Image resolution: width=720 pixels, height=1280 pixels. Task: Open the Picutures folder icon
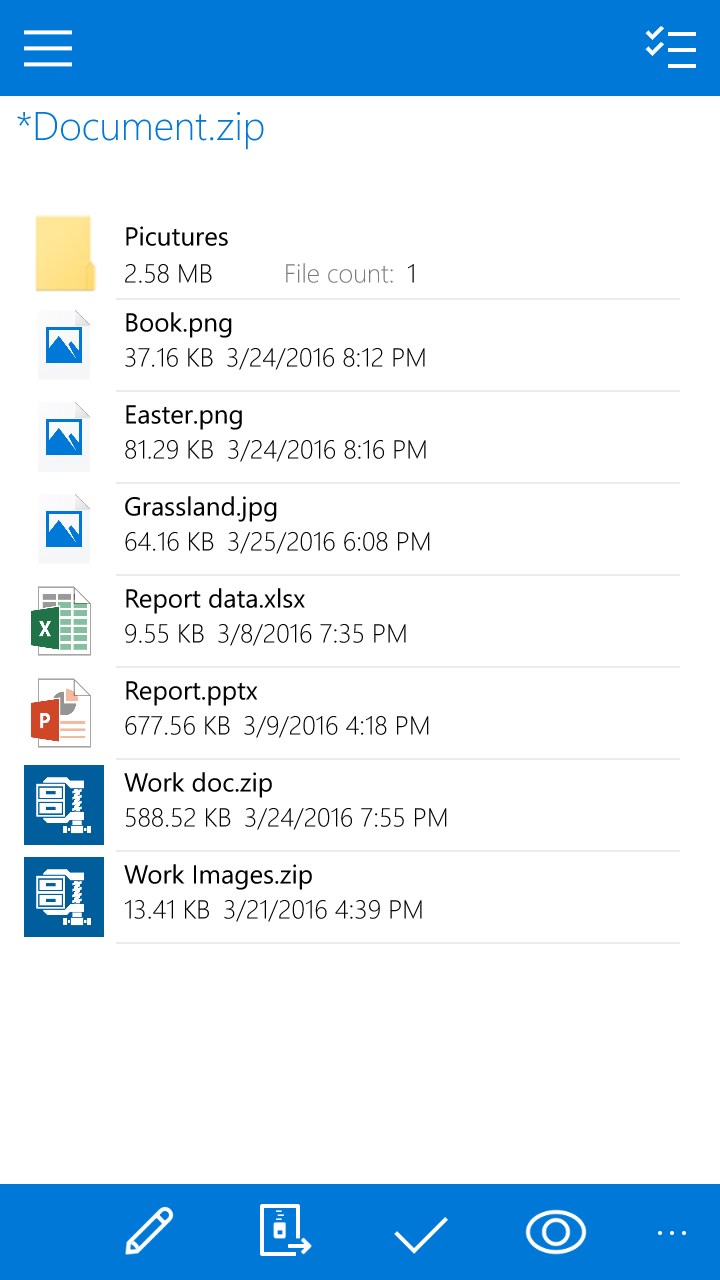click(x=64, y=254)
